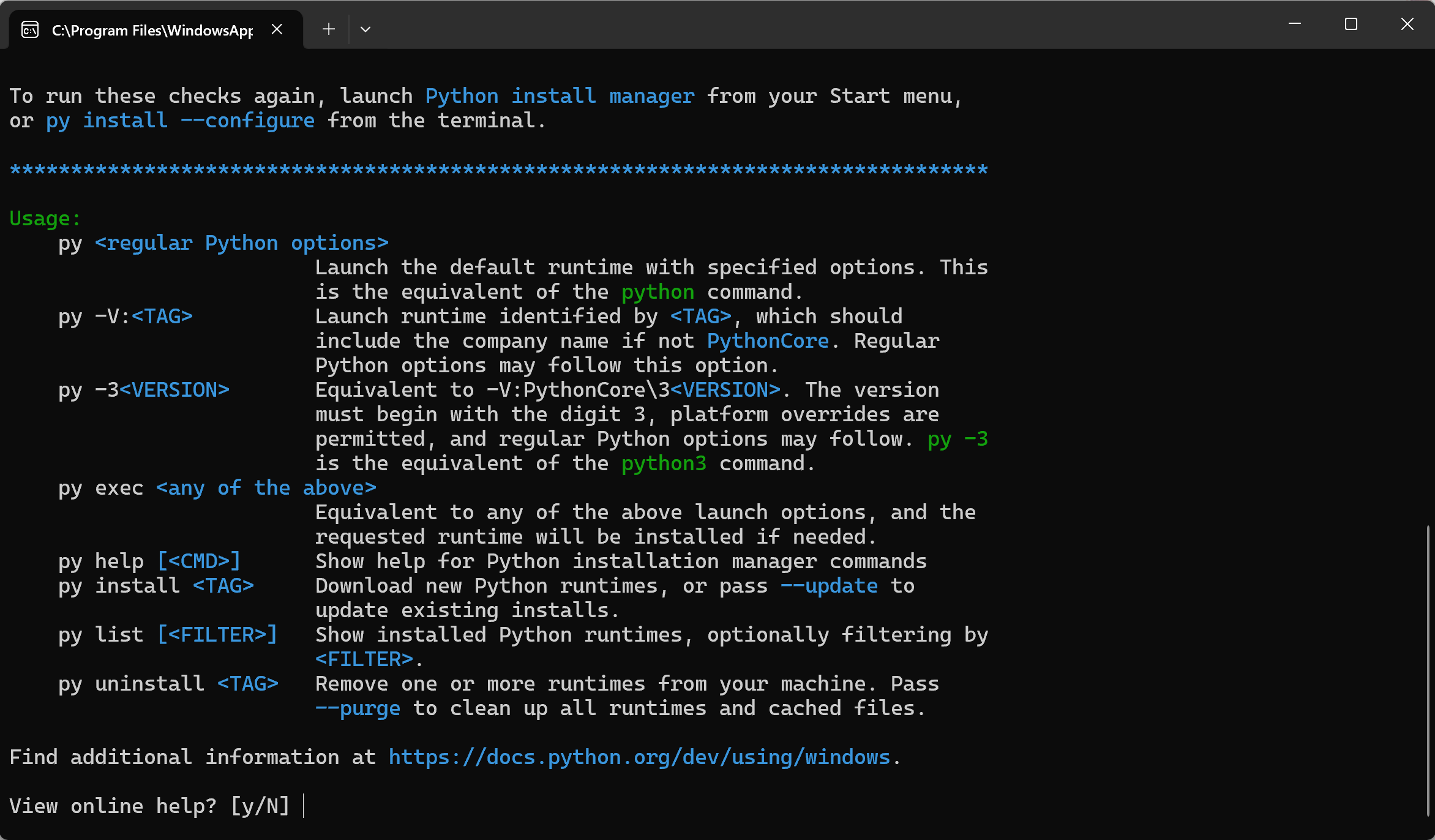Minimize the terminal window
Image resolution: width=1435 pixels, height=840 pixels.
point(1295,24)
